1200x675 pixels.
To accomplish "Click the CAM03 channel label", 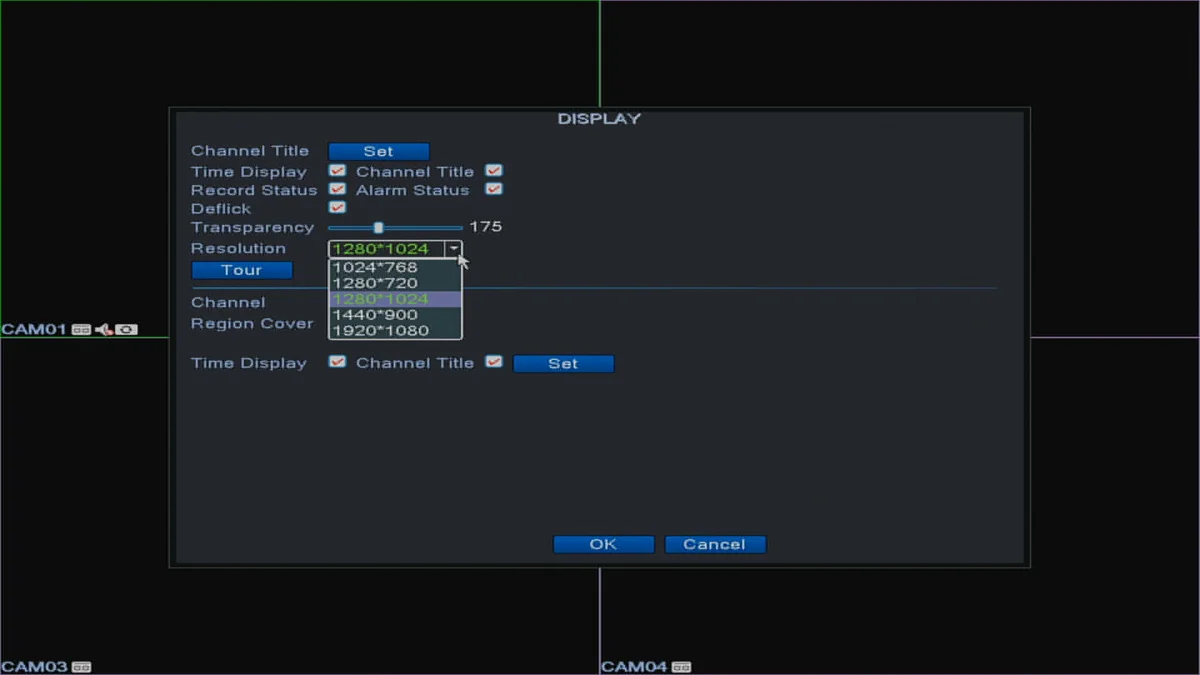I will 34,667.
